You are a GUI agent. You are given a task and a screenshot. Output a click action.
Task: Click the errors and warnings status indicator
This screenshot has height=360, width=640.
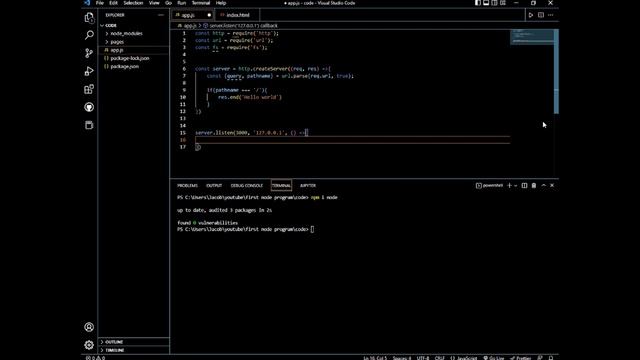tap(95, 358)
